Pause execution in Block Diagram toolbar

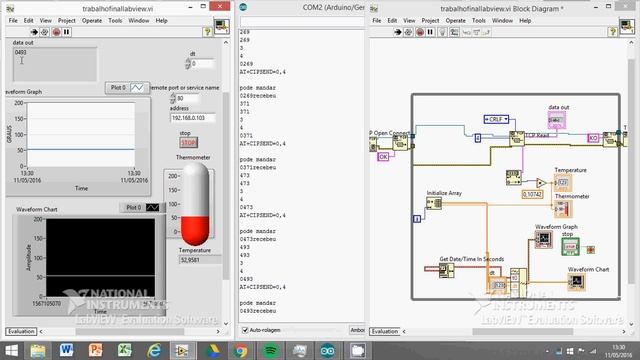click(430, 32)
